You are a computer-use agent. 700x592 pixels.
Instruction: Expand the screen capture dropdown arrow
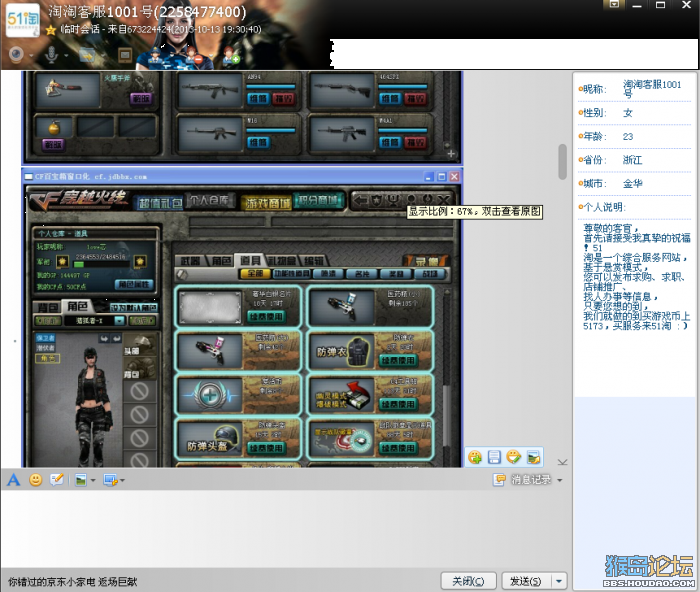(x=122, y=480)
